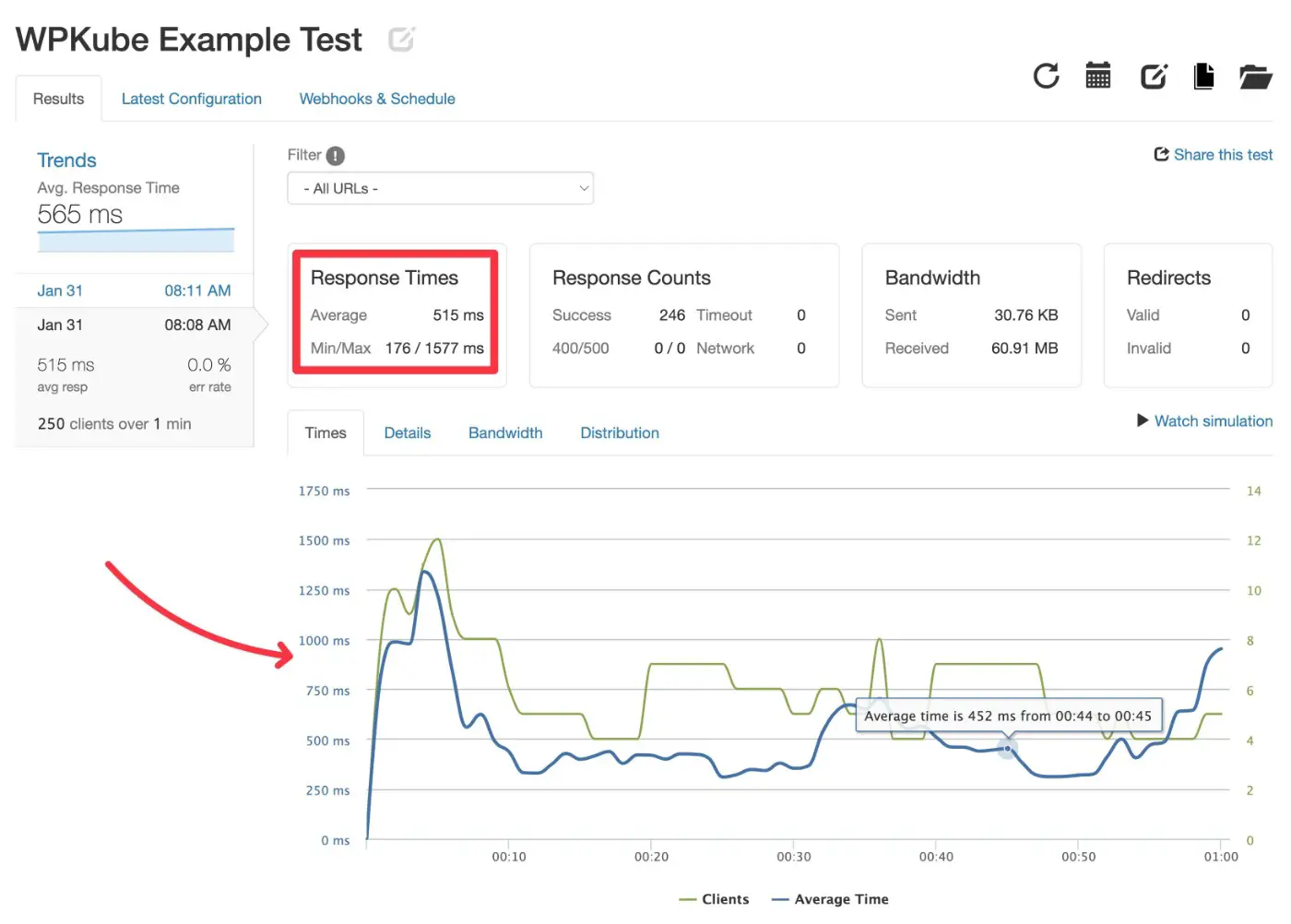Click the Filter info icon
This screenshot has width=1291, height=924.
336,156
